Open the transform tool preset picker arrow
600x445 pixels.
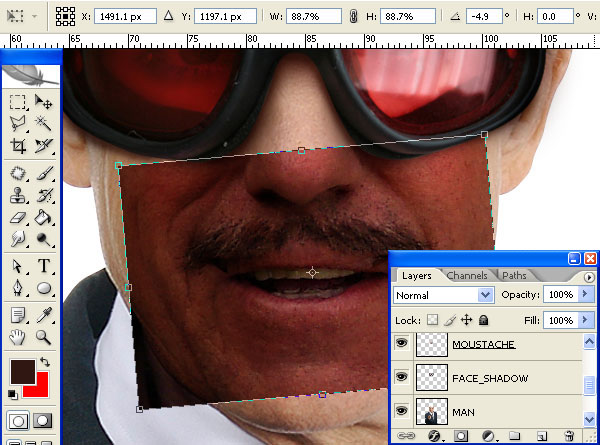35,16
